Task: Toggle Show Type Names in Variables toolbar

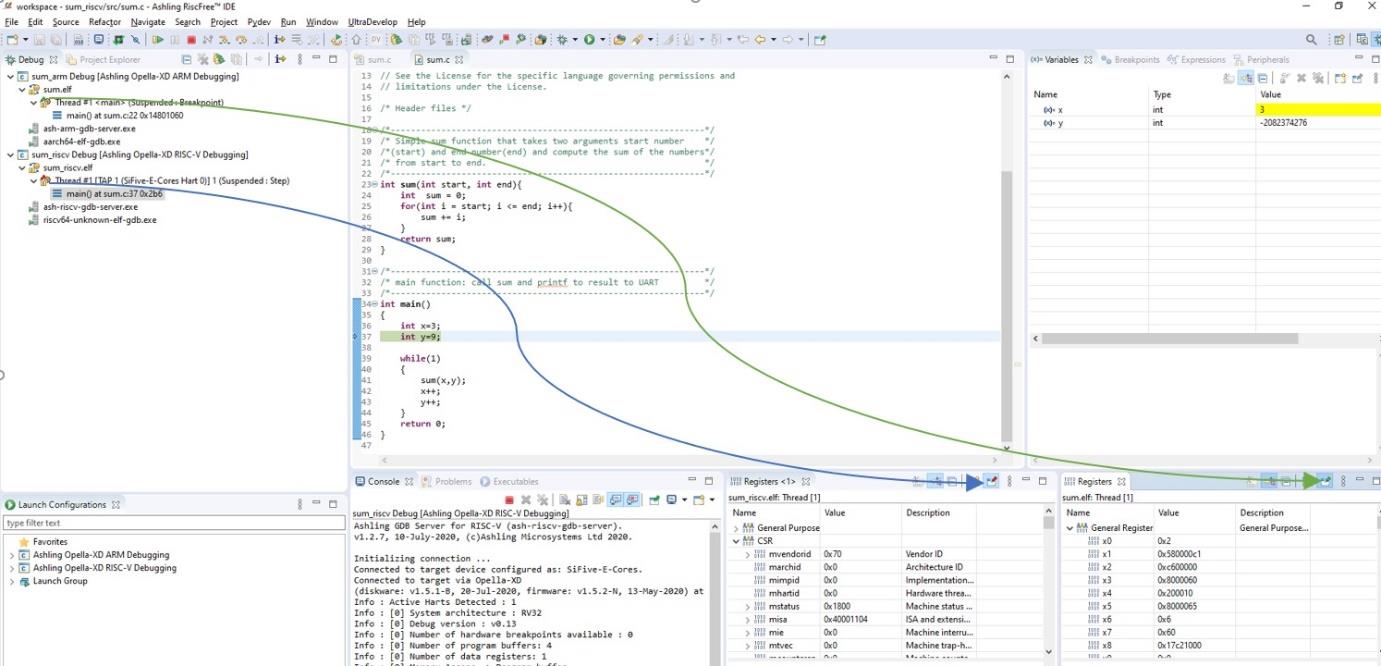Action: point(1227,78)
